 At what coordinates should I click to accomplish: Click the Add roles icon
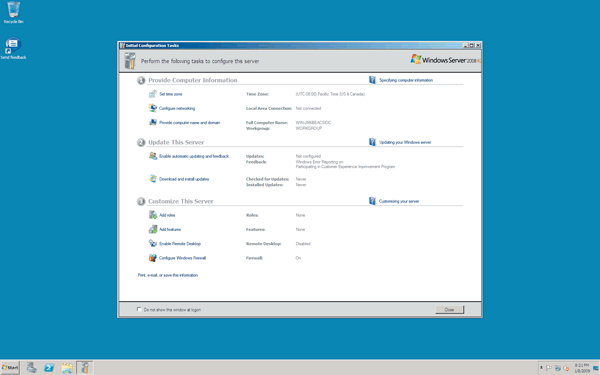click(153, 215)
